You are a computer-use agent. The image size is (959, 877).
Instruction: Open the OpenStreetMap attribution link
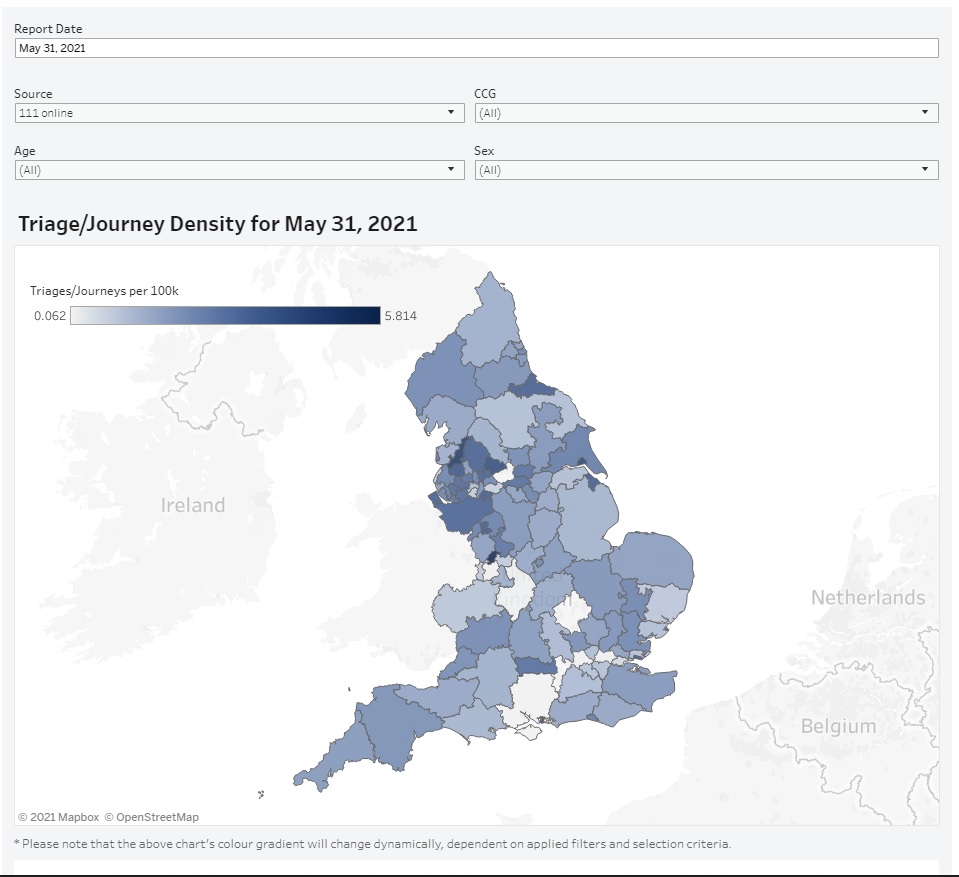tap(156, 817)
